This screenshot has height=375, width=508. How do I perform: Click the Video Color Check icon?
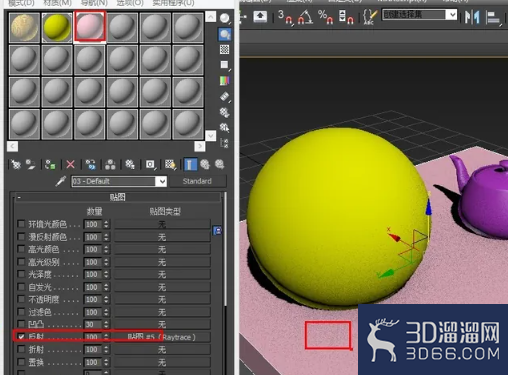coord(225,80)
